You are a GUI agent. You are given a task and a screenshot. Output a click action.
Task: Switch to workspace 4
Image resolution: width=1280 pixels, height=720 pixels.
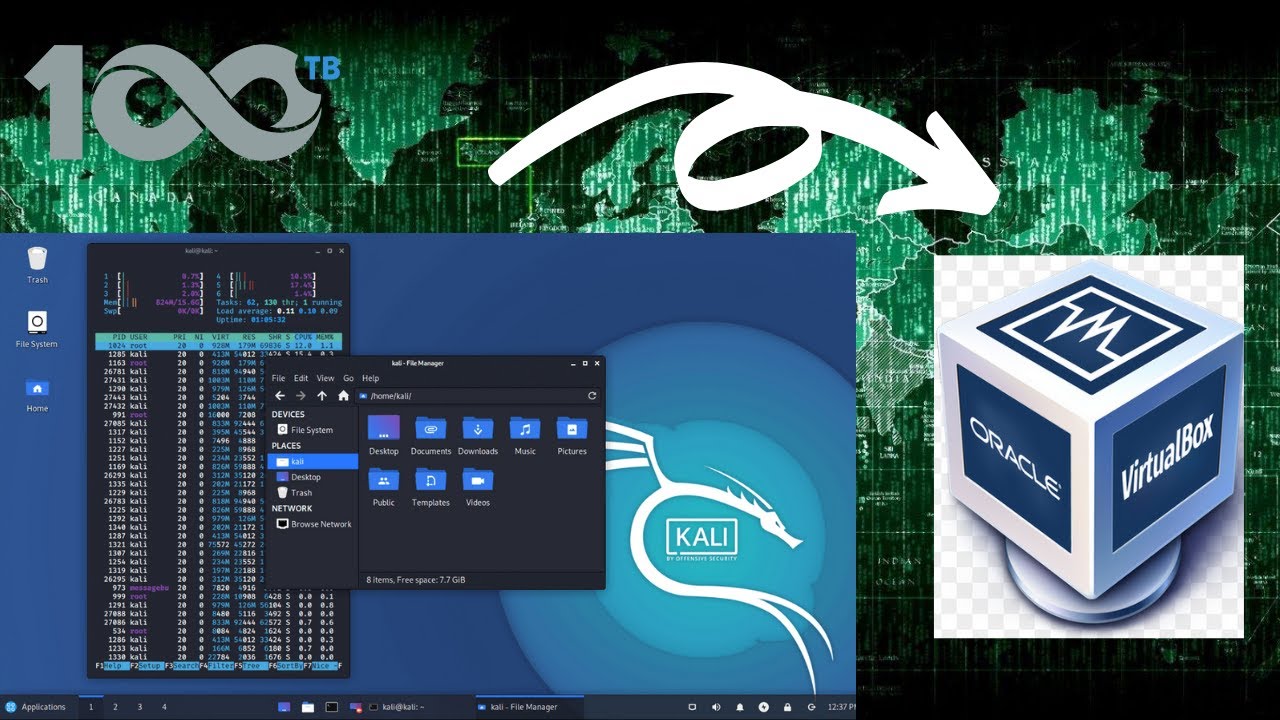pyautogui.click(x=164, y=707)
